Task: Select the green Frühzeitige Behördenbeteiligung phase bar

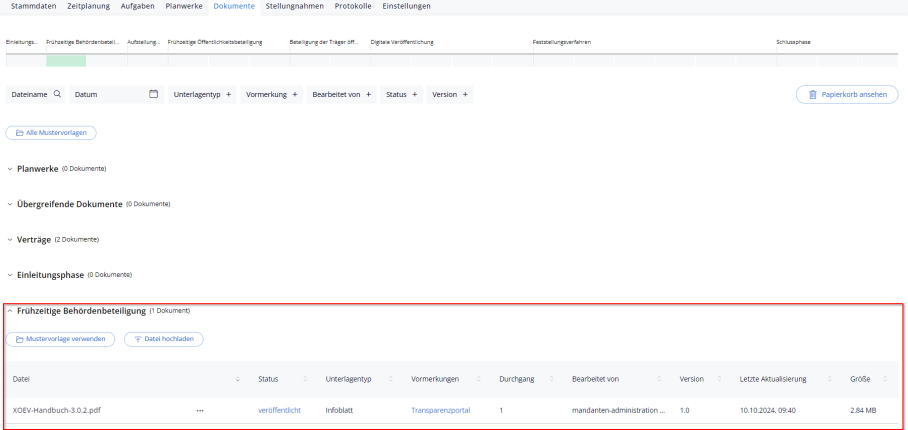Action: [x=66, y=60]
